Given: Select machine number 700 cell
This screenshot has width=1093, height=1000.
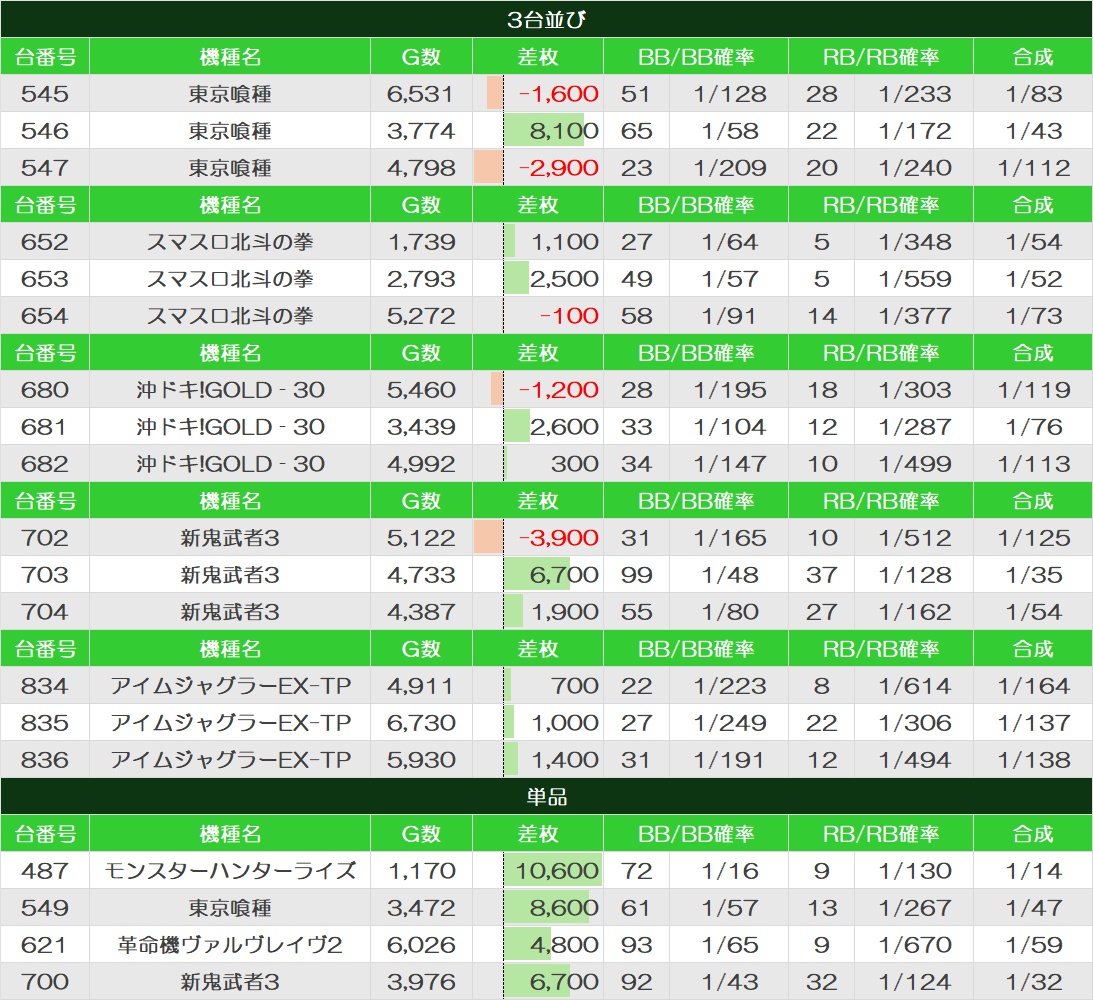Looking at the screenshot, I should pyautogui.click(x=45, y=981).
